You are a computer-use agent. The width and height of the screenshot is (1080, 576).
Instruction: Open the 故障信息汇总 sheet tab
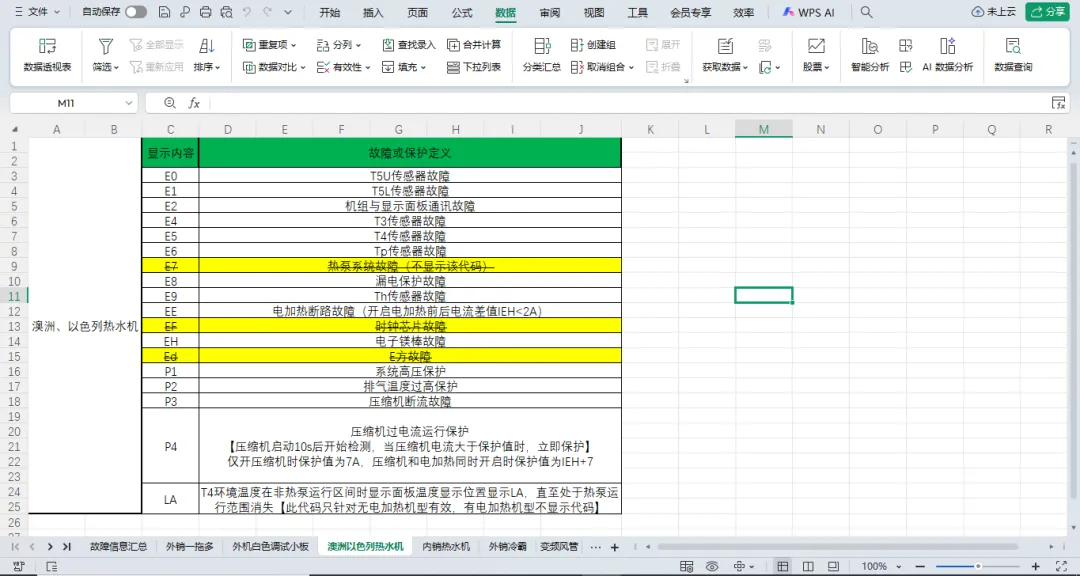point(118,546)
